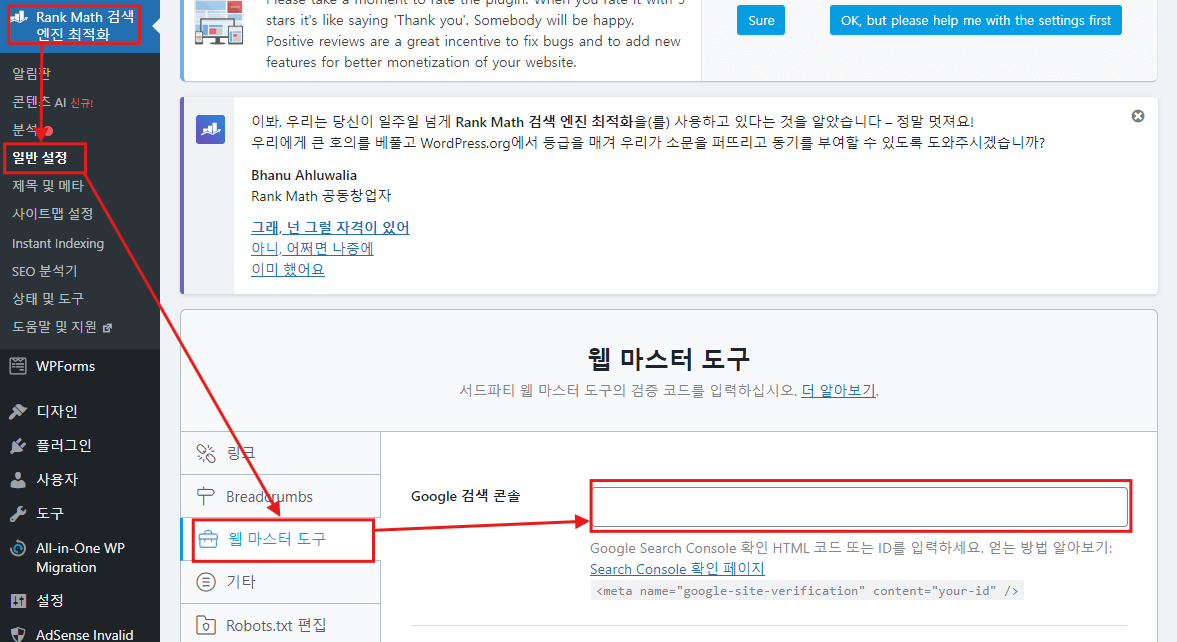Click the 이미 했어요 link
Viewport: 1177px width, 642px height.
point(287,269)
